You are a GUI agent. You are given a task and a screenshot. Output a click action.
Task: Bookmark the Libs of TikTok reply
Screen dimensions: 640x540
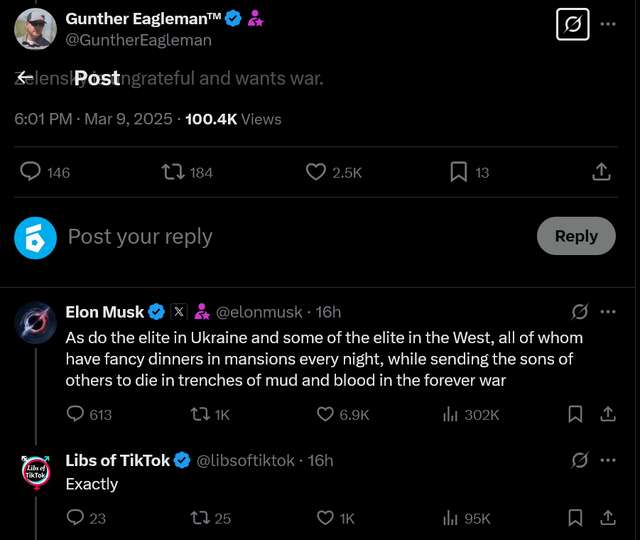coord(576,518)
